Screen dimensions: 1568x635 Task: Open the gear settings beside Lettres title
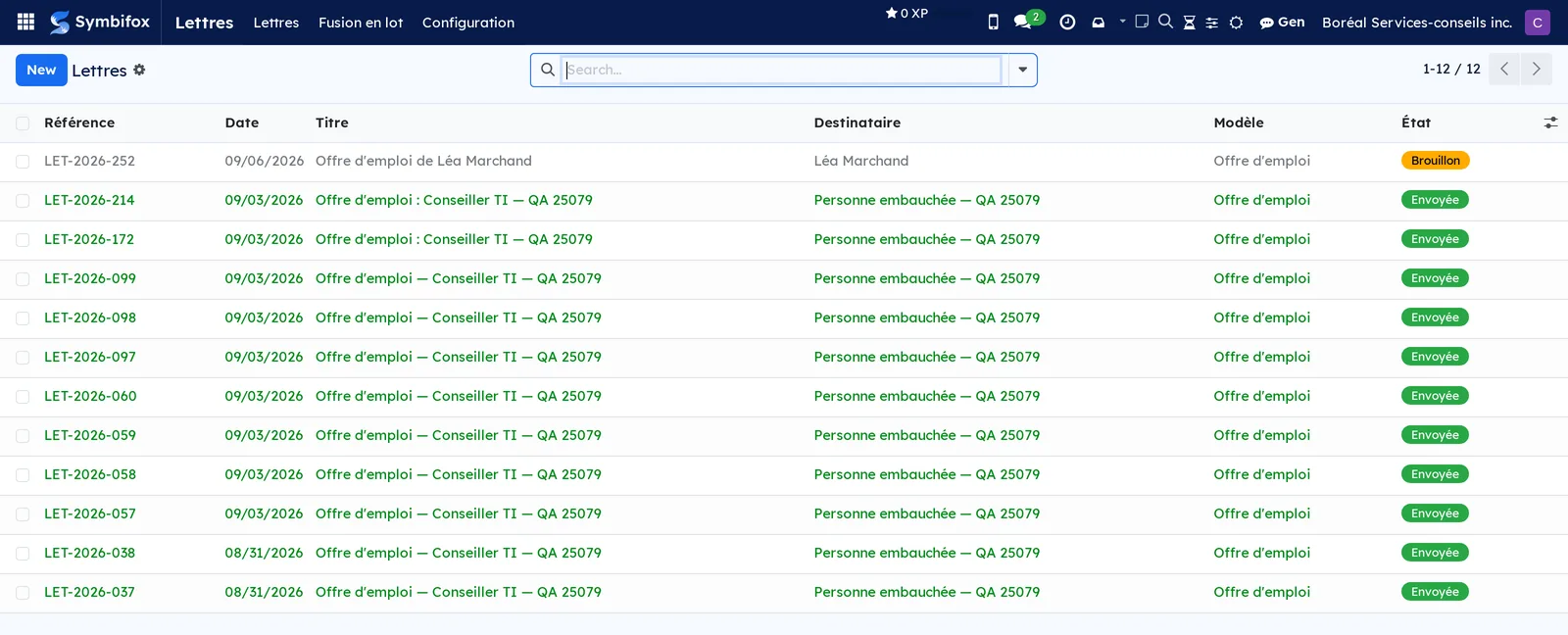tap(139, 70)
